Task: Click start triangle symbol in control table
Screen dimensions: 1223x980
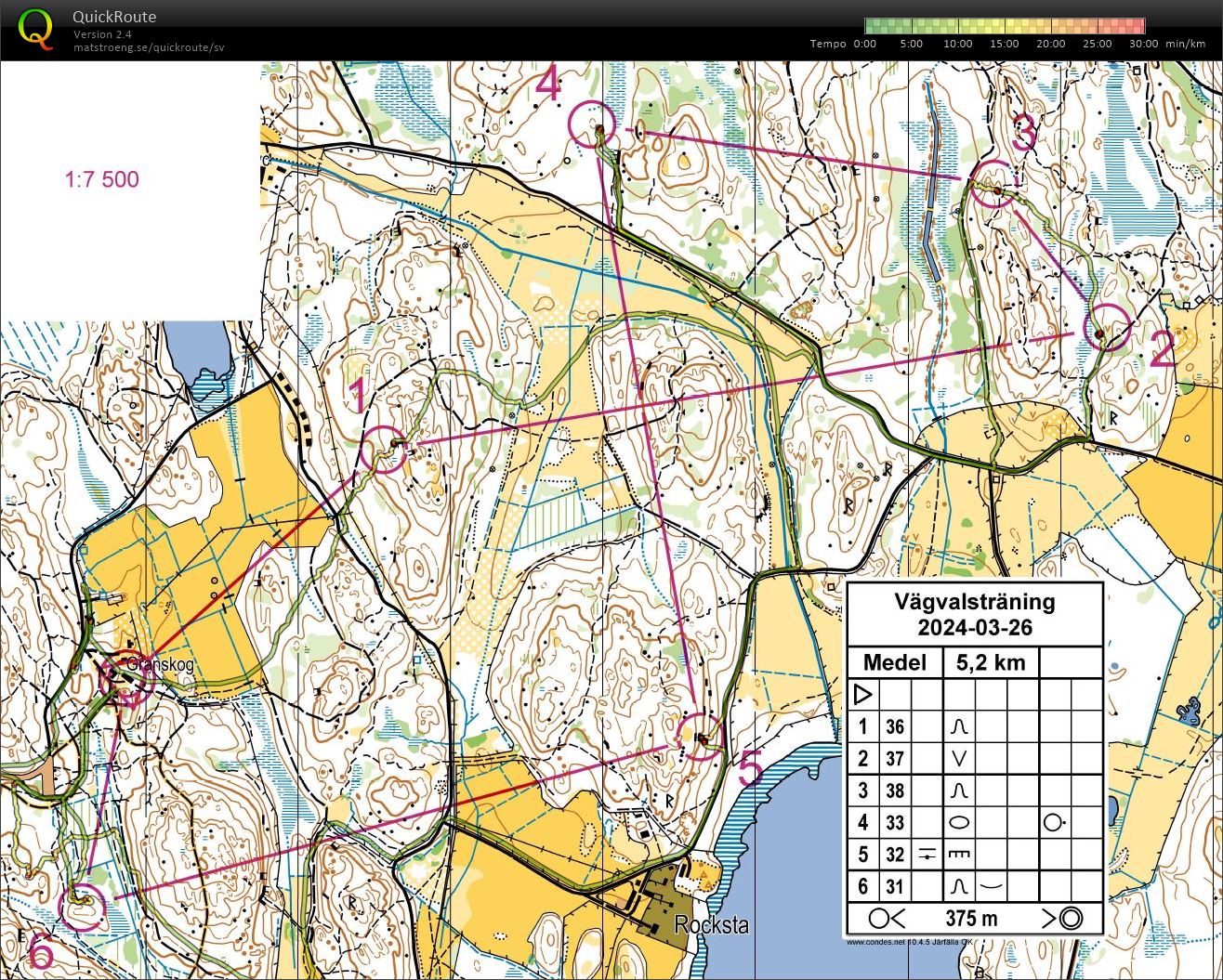Action: 863,695
